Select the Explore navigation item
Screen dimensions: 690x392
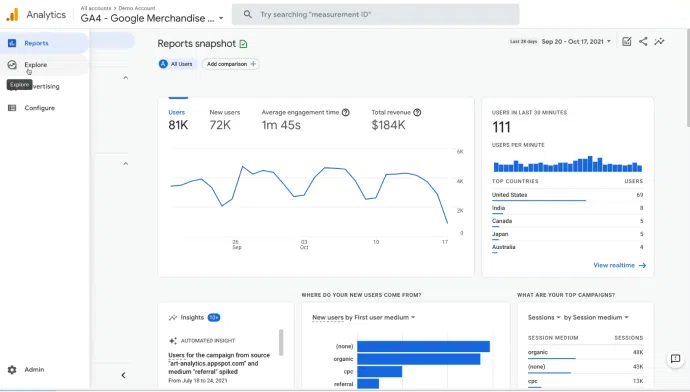(x=44, y=65)
